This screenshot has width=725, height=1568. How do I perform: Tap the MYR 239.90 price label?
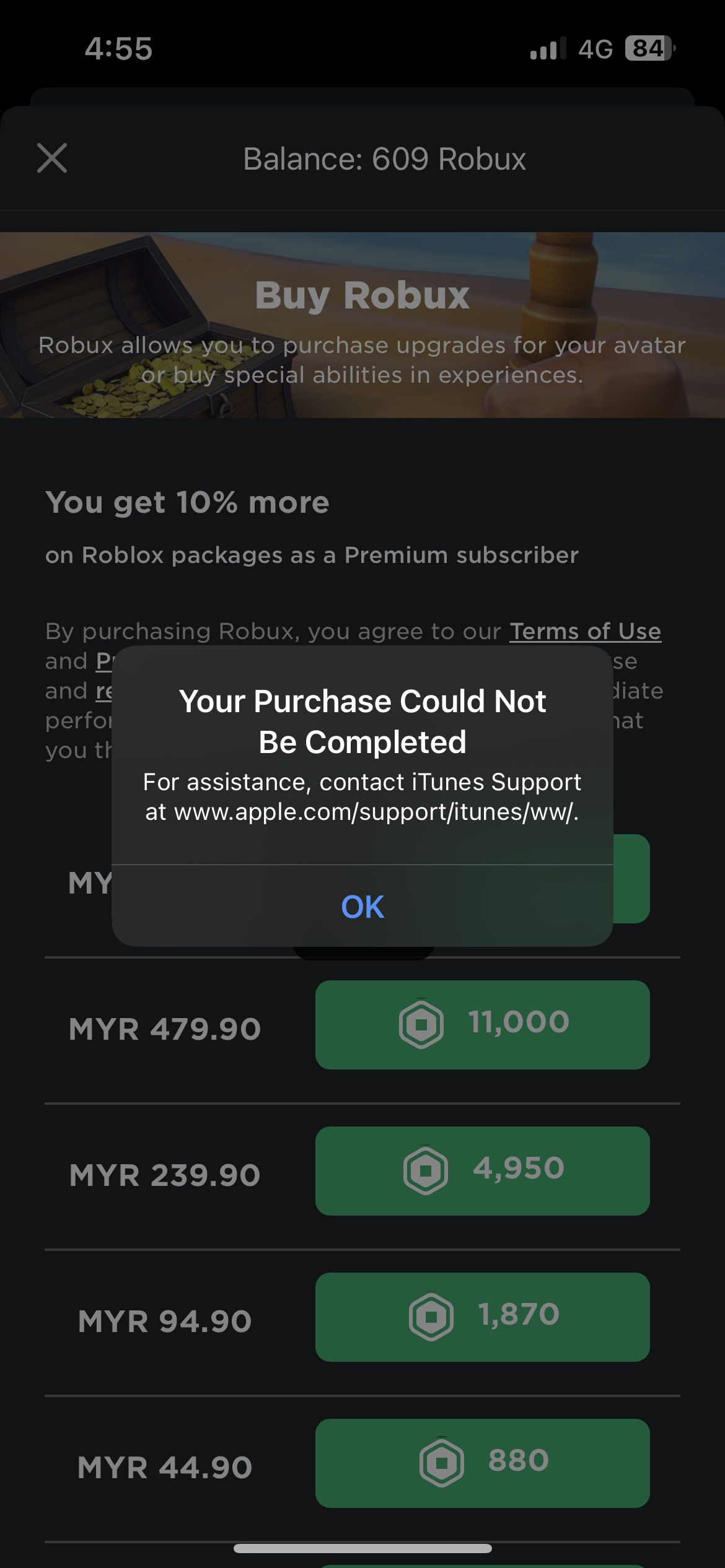click(x=165, y=1175)
